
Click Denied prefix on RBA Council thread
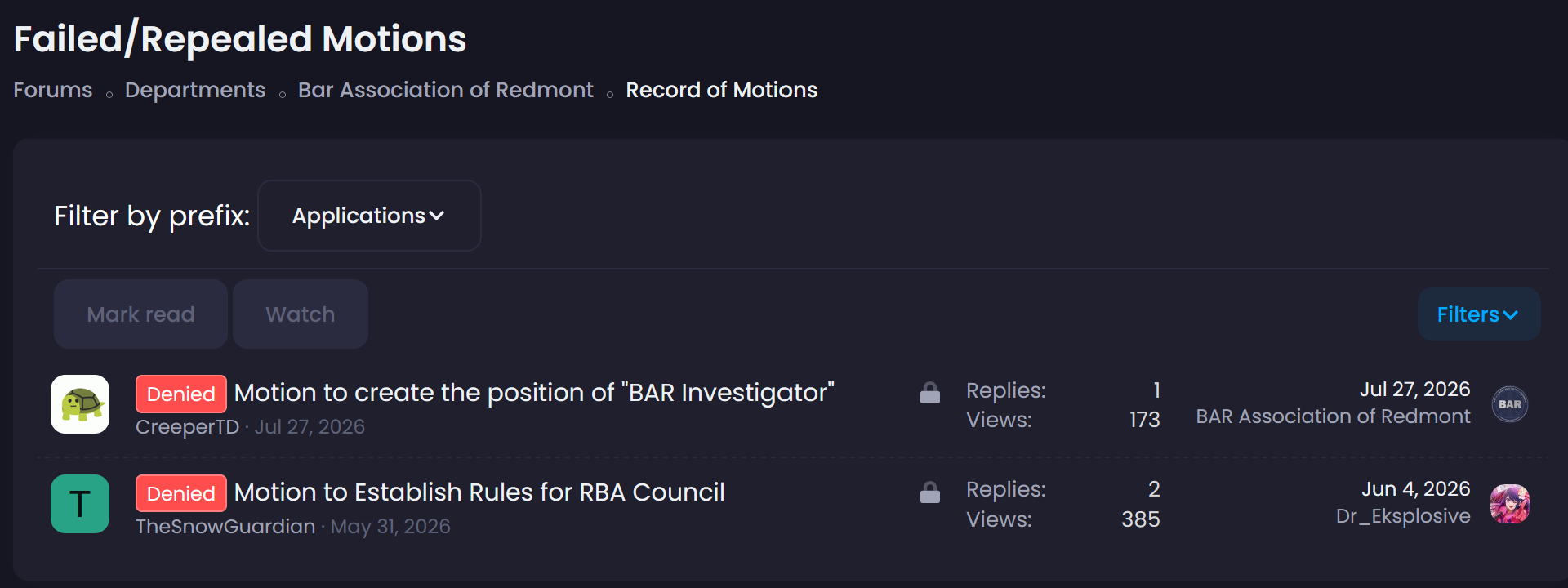coord(181,493)
